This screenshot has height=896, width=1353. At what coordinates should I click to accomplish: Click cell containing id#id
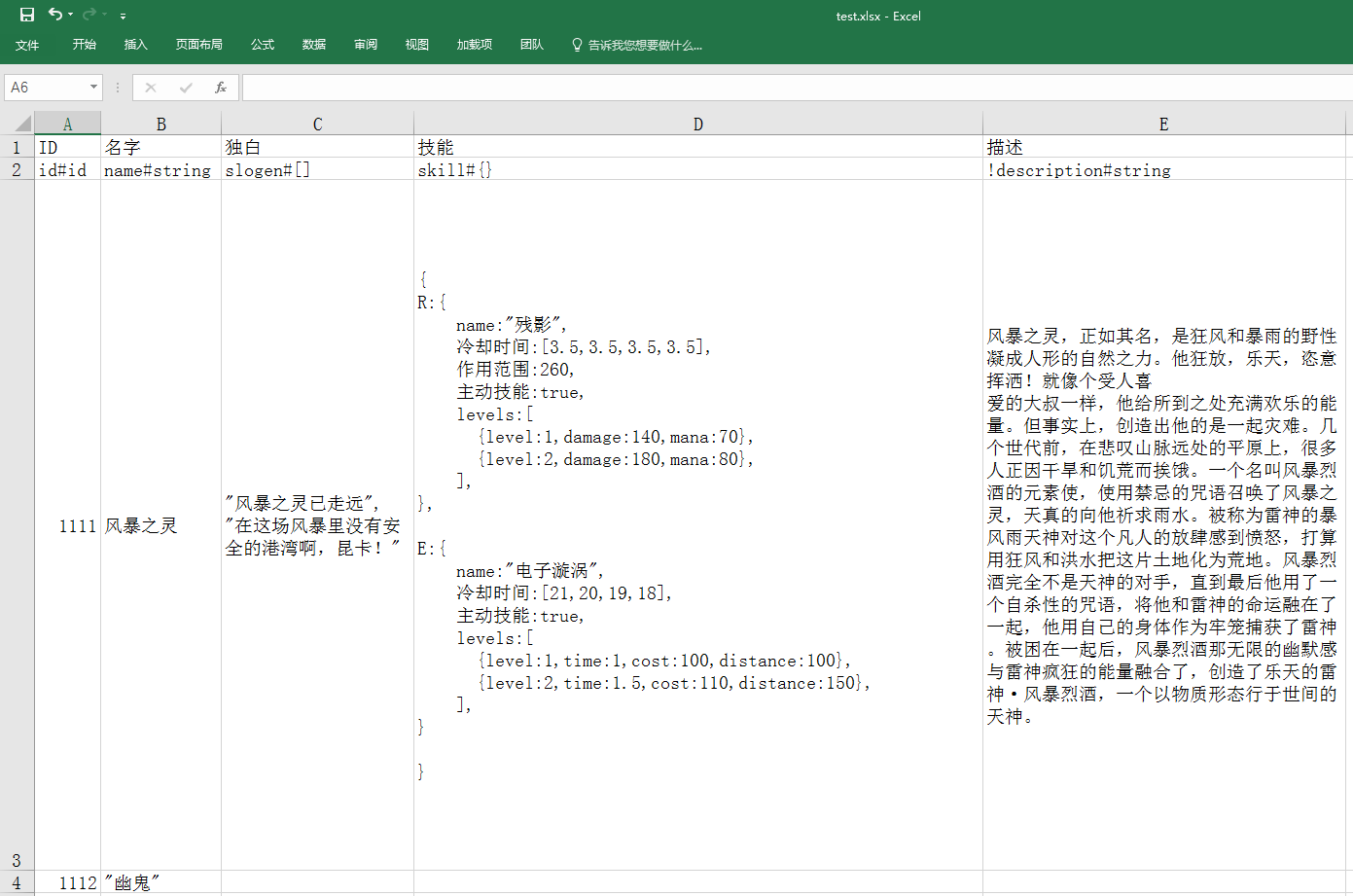click(68, 169)
